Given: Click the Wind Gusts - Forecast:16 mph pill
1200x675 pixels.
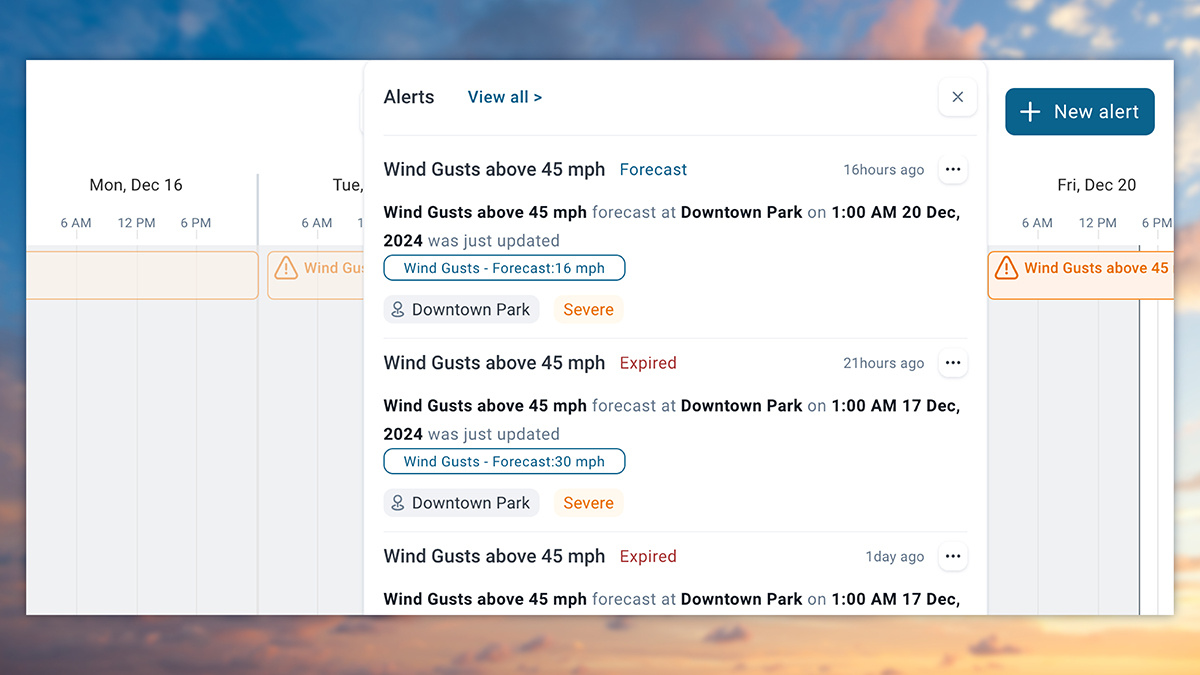Looking at the screenshot, I should point(504,268).
